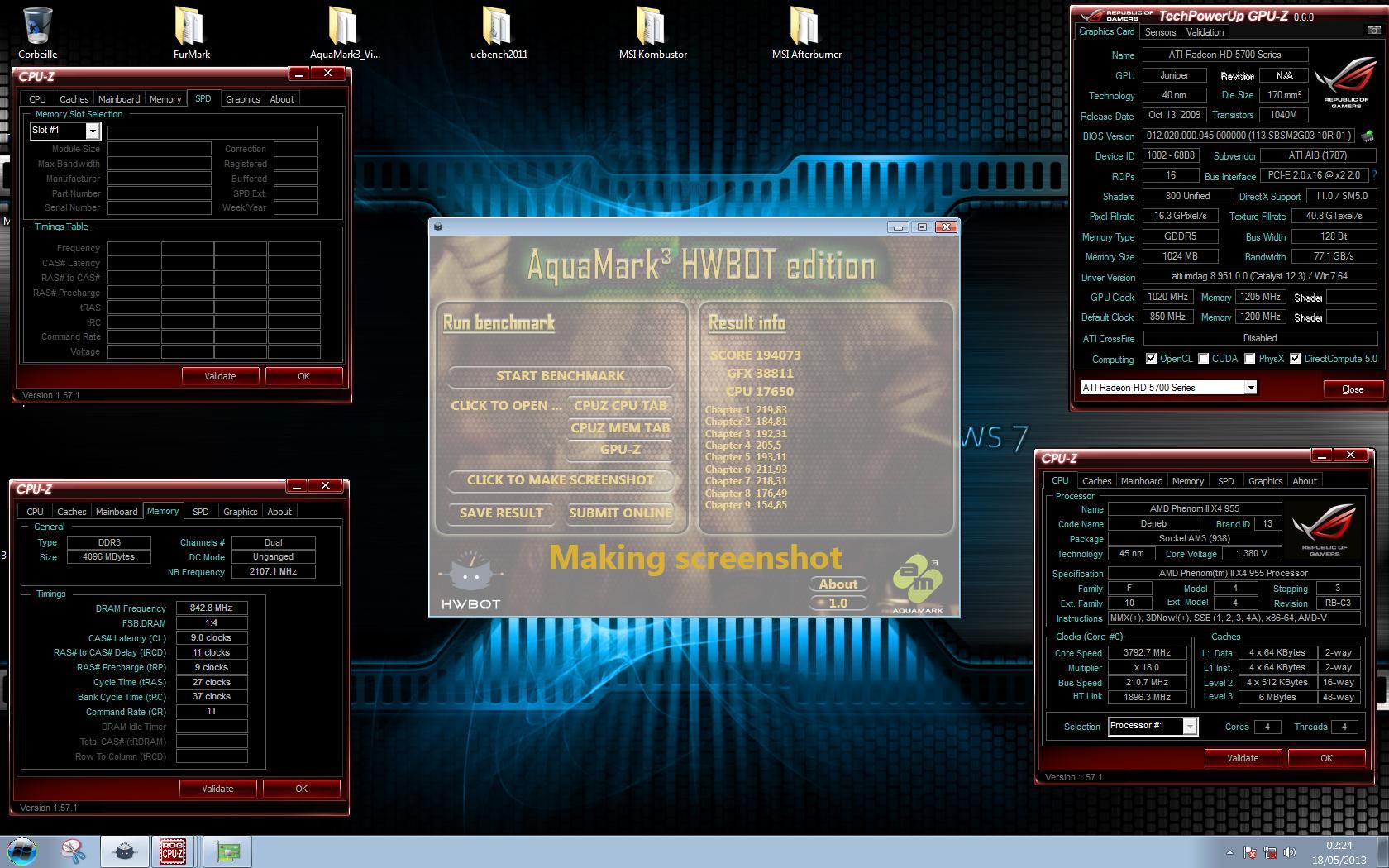
Task: Click the GPU-Z button in AquaMark
Action: tap(620, 450)
